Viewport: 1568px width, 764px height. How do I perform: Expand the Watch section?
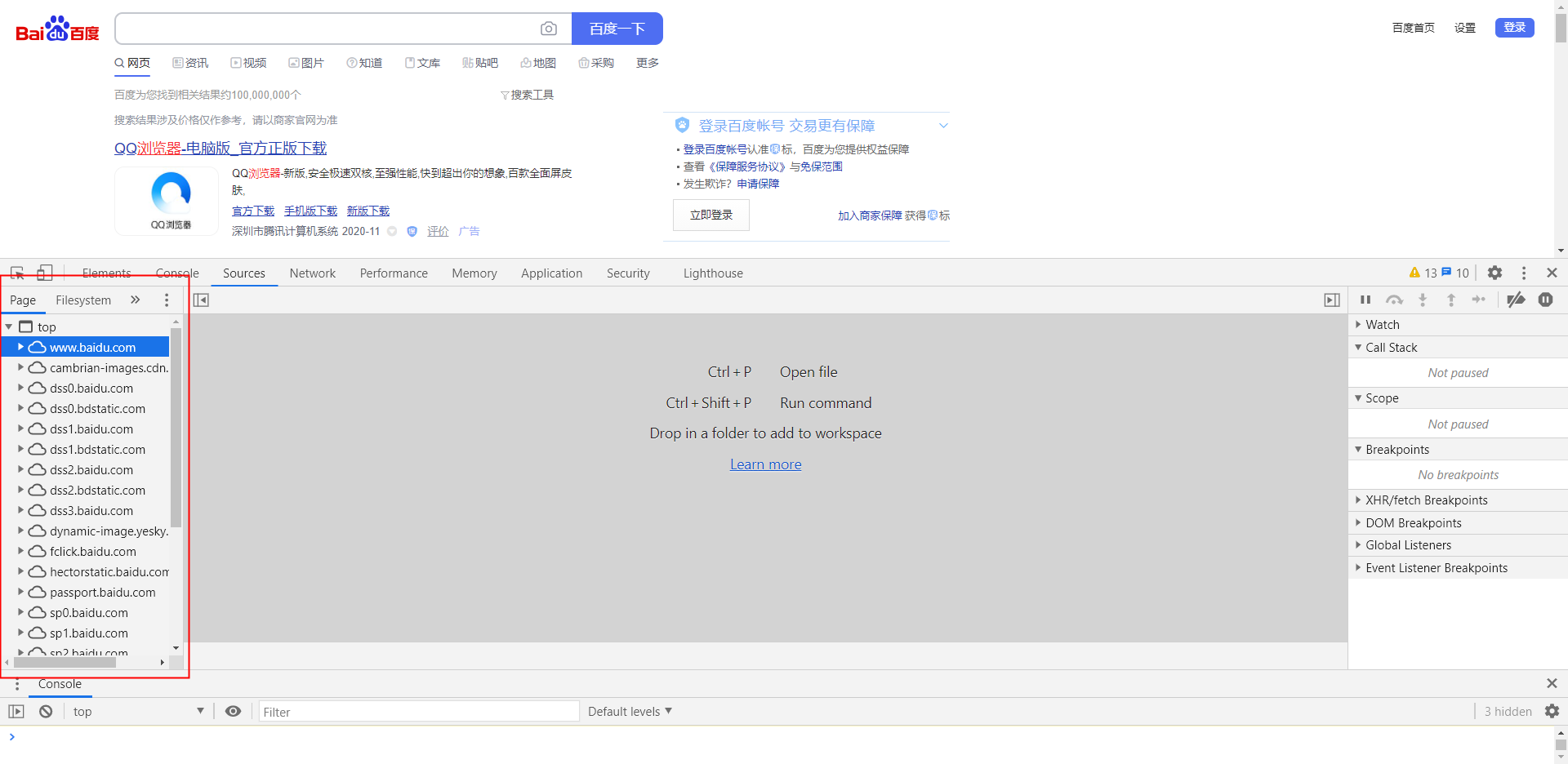pos(1358,325)
